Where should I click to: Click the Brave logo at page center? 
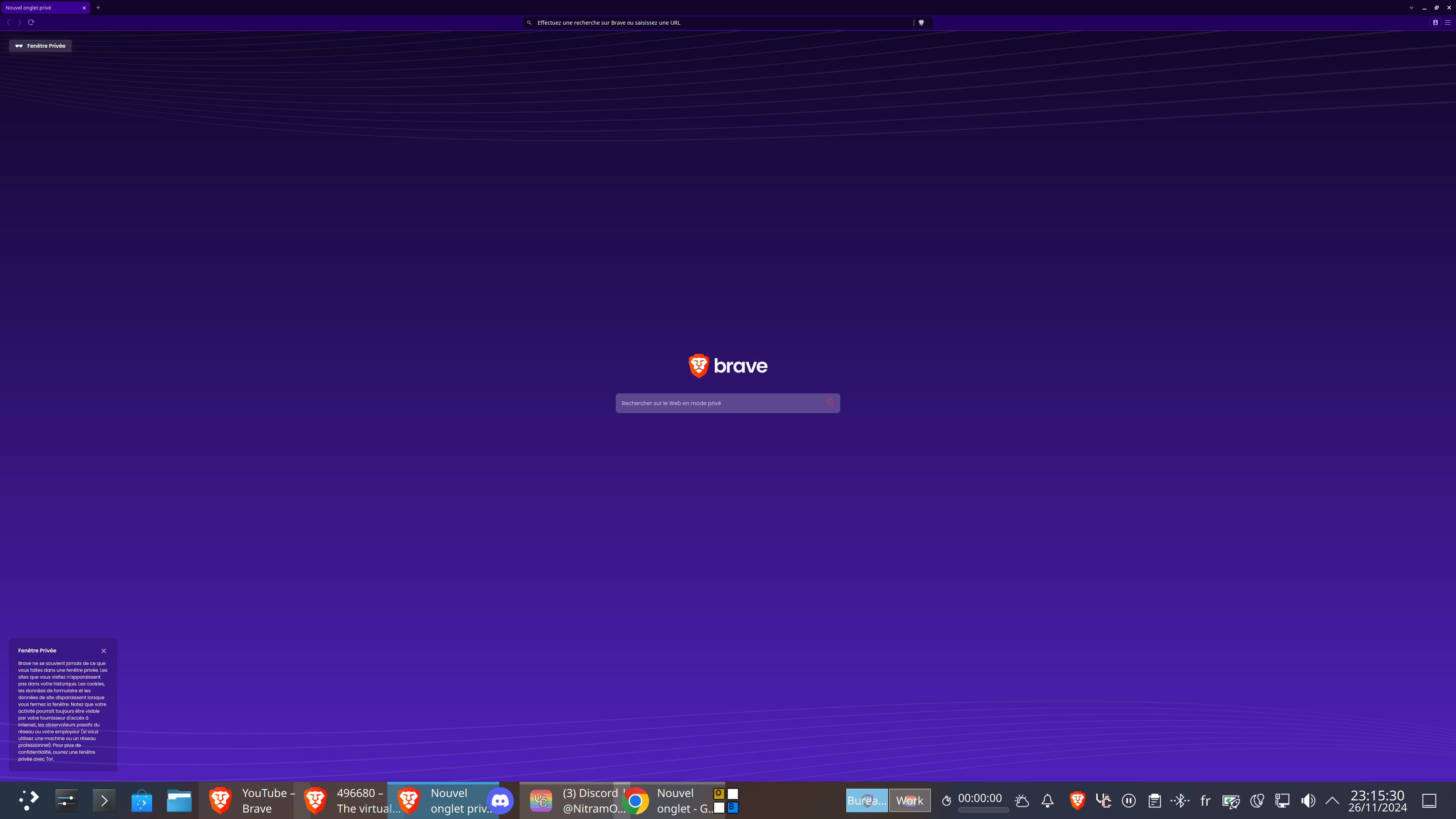[x=728, y=366]
